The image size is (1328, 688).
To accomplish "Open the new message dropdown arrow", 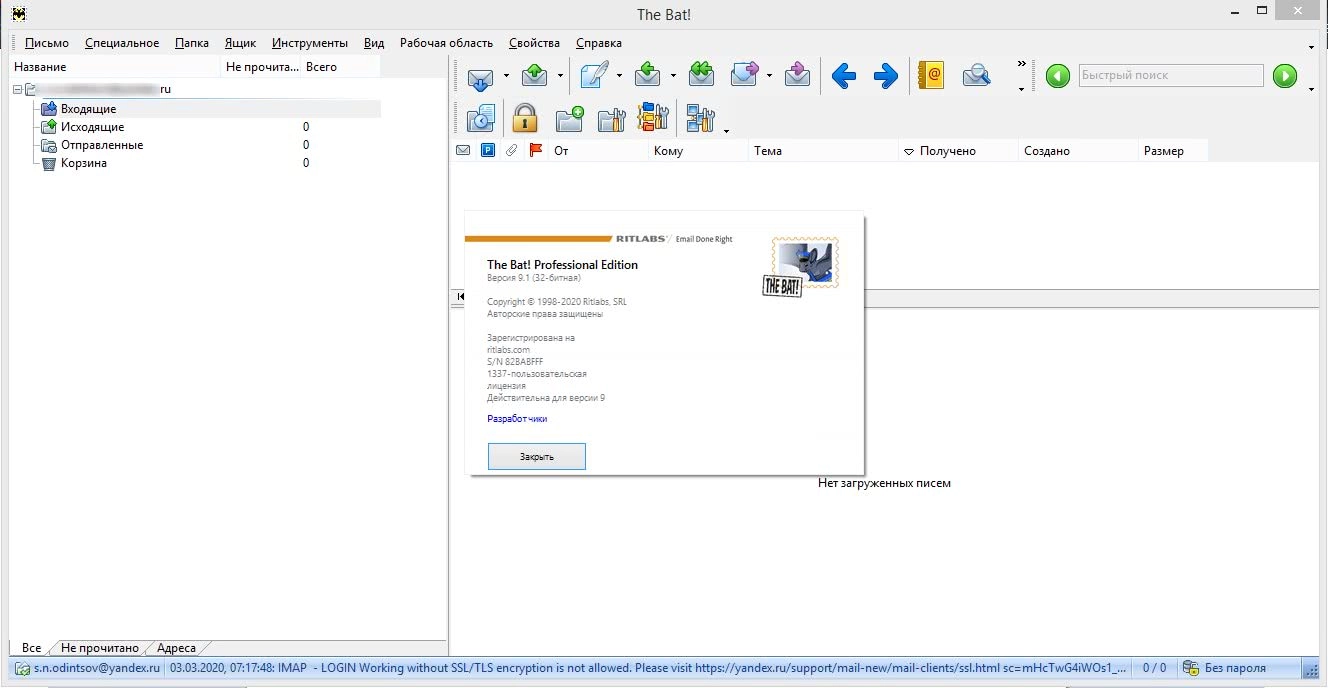I will coord(620,76).
